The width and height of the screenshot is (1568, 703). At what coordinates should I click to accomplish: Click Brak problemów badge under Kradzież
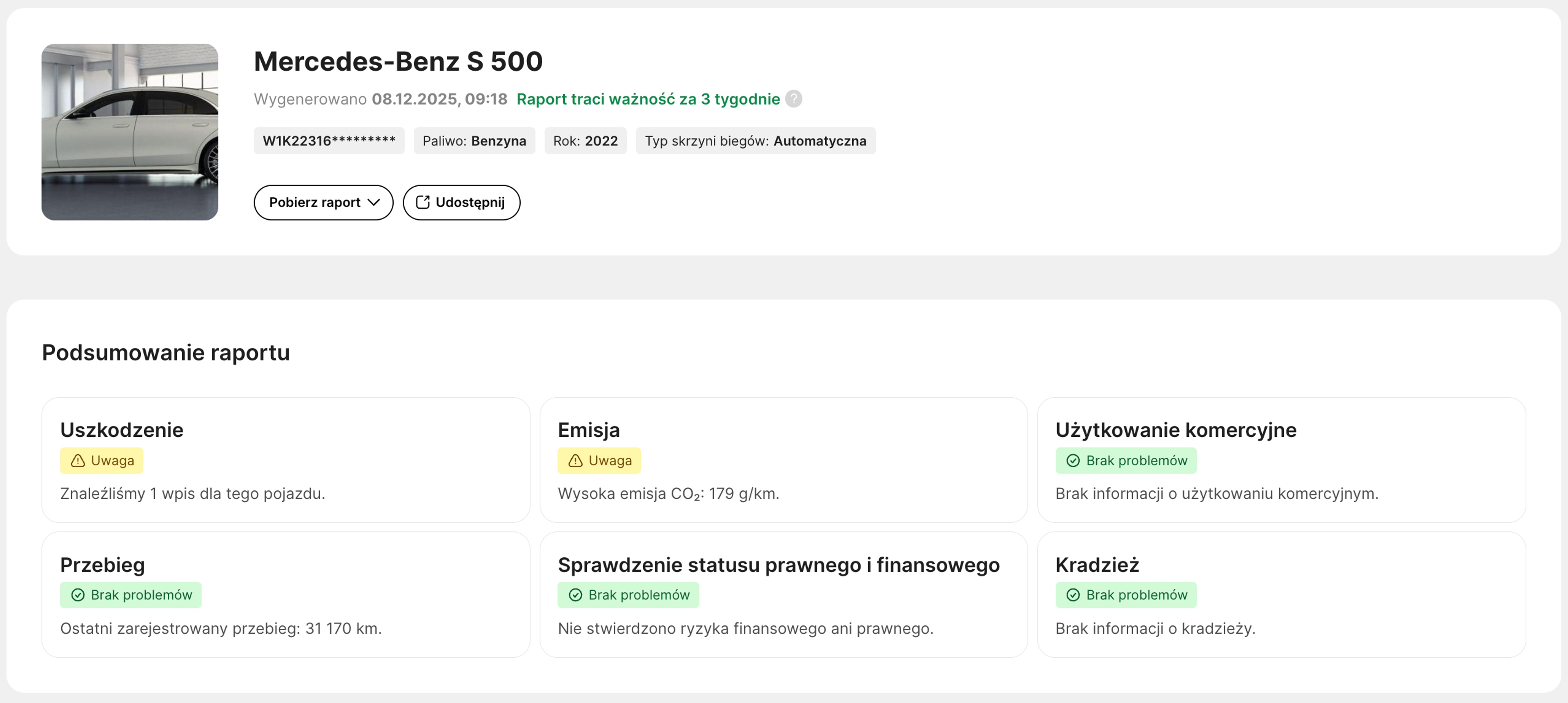point(1126,595)
